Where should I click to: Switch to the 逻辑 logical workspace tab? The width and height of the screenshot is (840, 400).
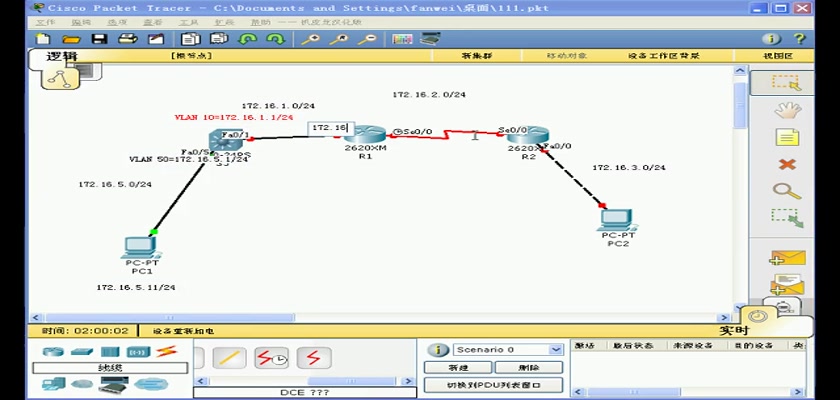click(62, 59)
